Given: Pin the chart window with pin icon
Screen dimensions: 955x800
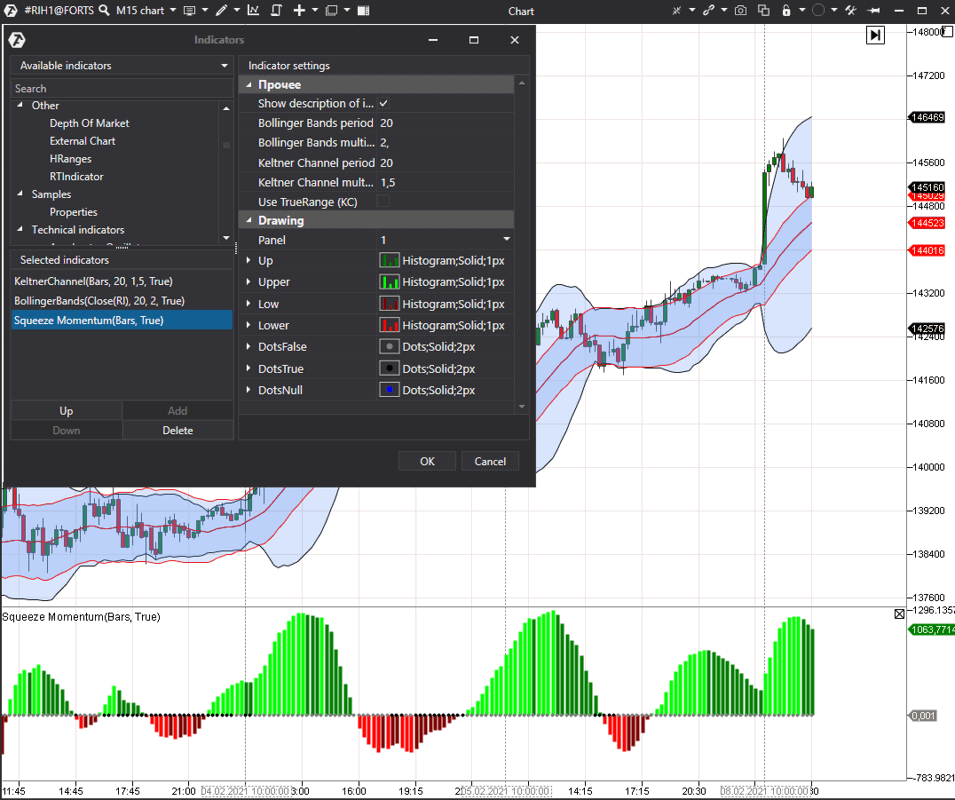Looking at the screenshot, I should coord(874,10).
